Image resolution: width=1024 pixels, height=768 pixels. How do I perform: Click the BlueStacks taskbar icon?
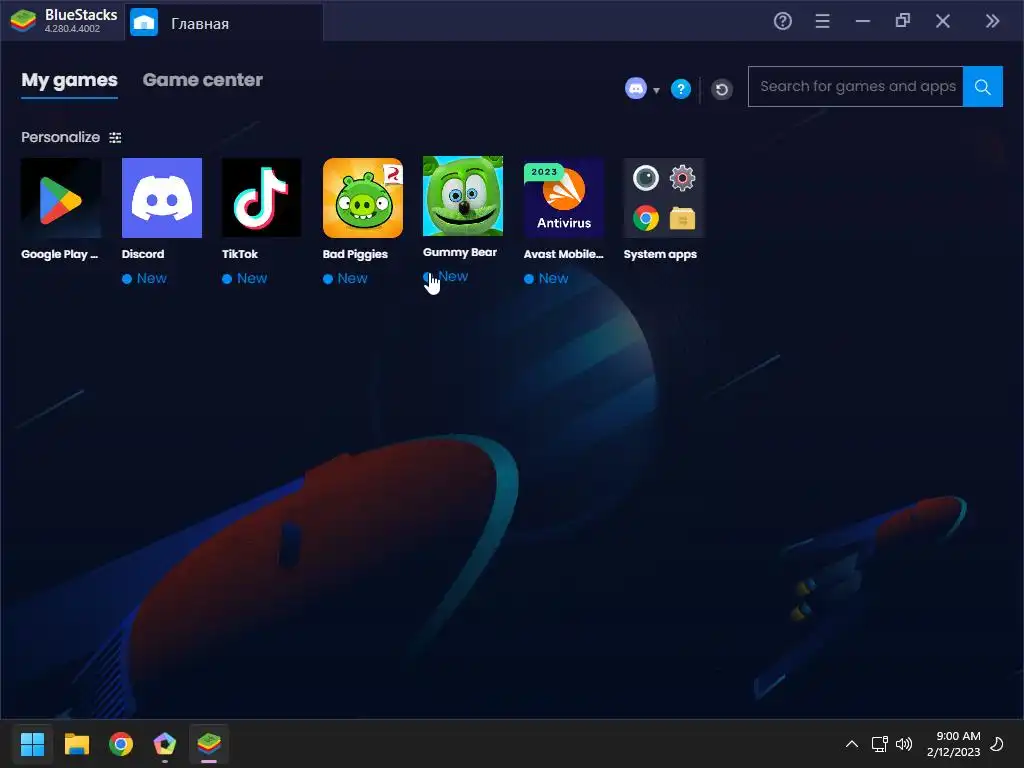click(209, 743)
